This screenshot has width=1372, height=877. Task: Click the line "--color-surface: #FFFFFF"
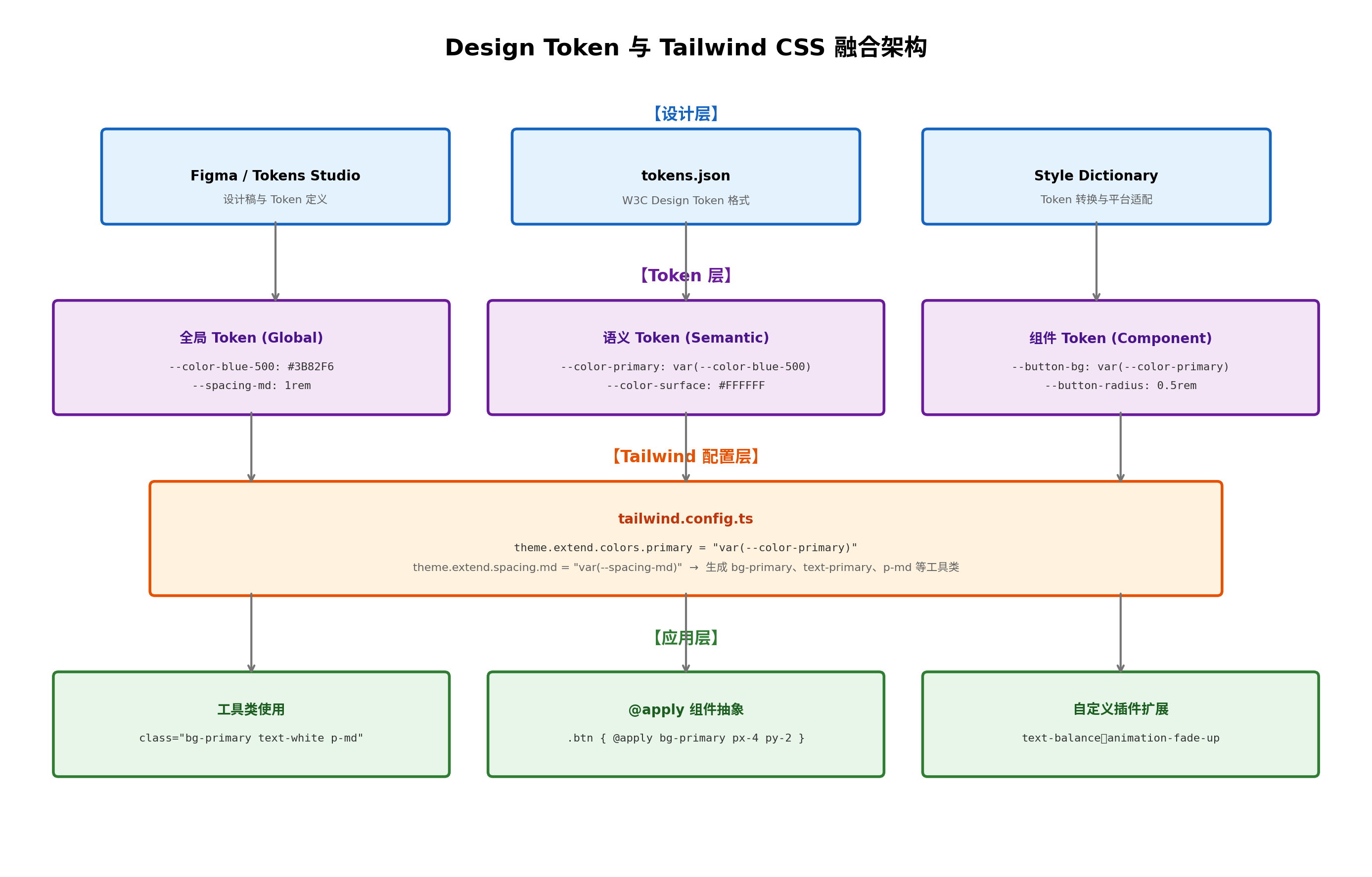(x=686, y=386)
